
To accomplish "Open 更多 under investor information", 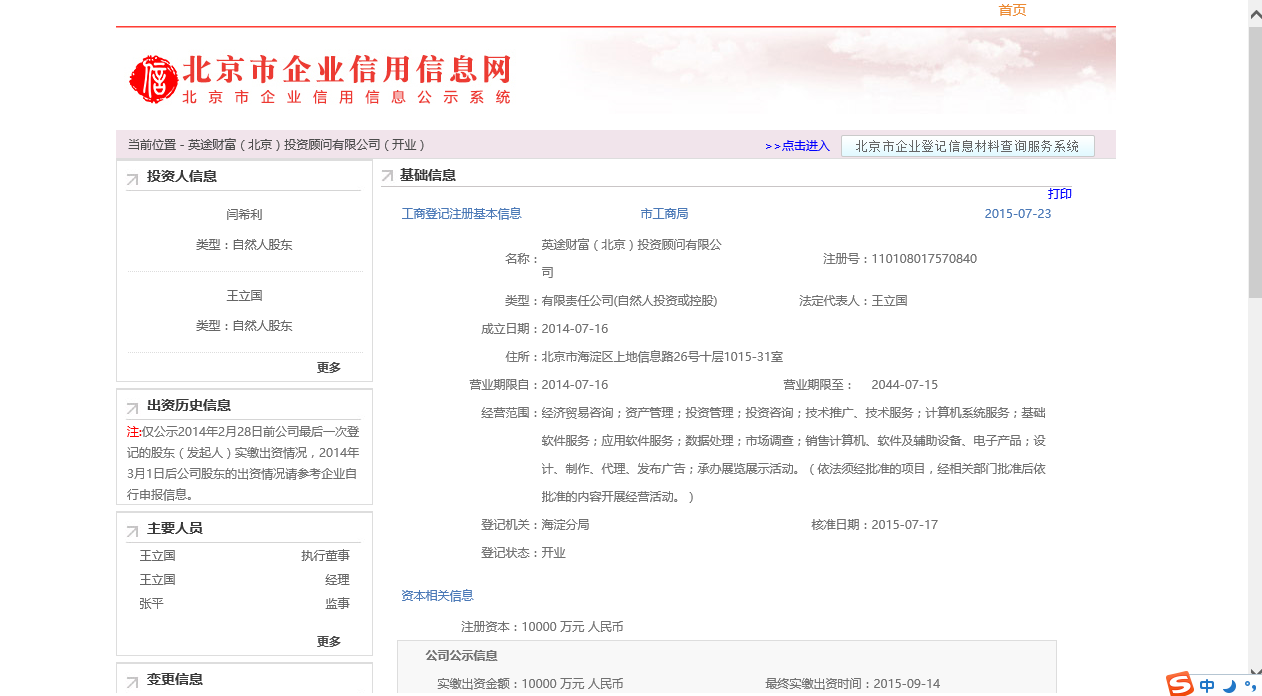I will point(329,368).
